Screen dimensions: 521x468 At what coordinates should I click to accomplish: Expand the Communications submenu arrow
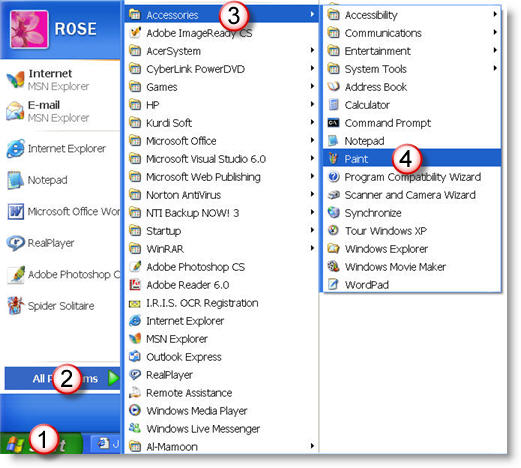click(495, 32)
